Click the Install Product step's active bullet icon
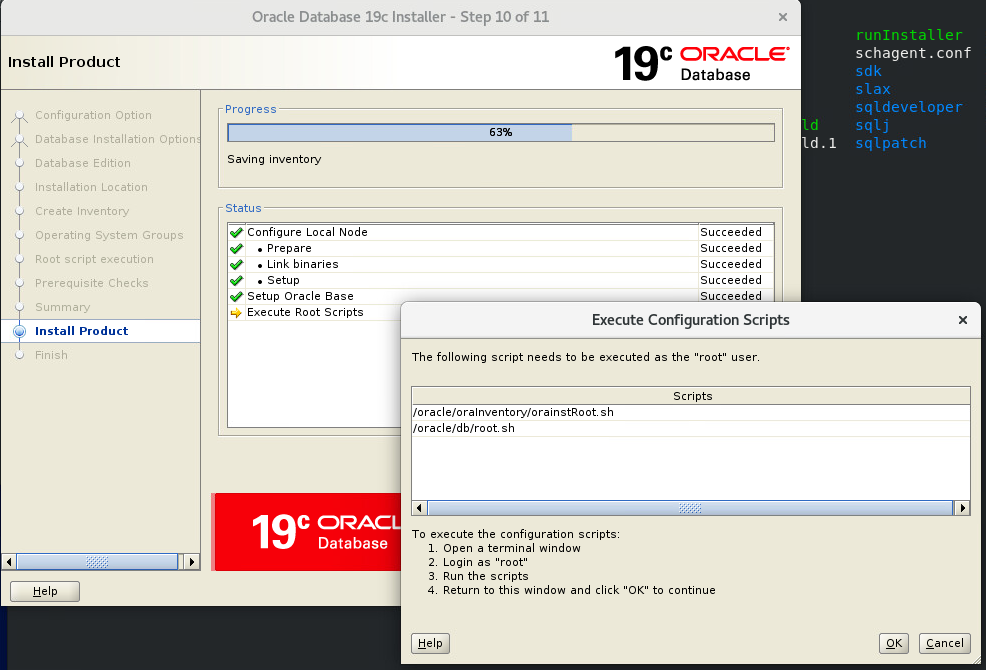Screen dimensions: 986x670 (19, 331)
